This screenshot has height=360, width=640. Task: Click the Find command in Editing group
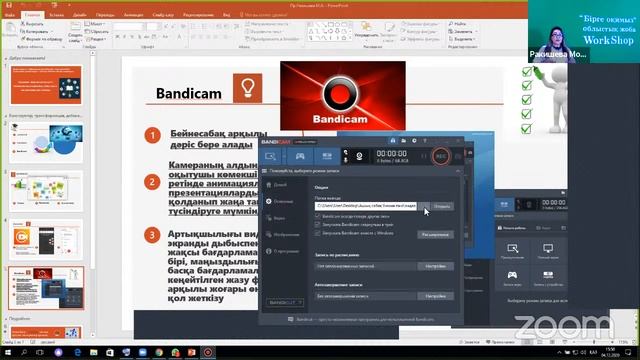click(x=457, y=24)
